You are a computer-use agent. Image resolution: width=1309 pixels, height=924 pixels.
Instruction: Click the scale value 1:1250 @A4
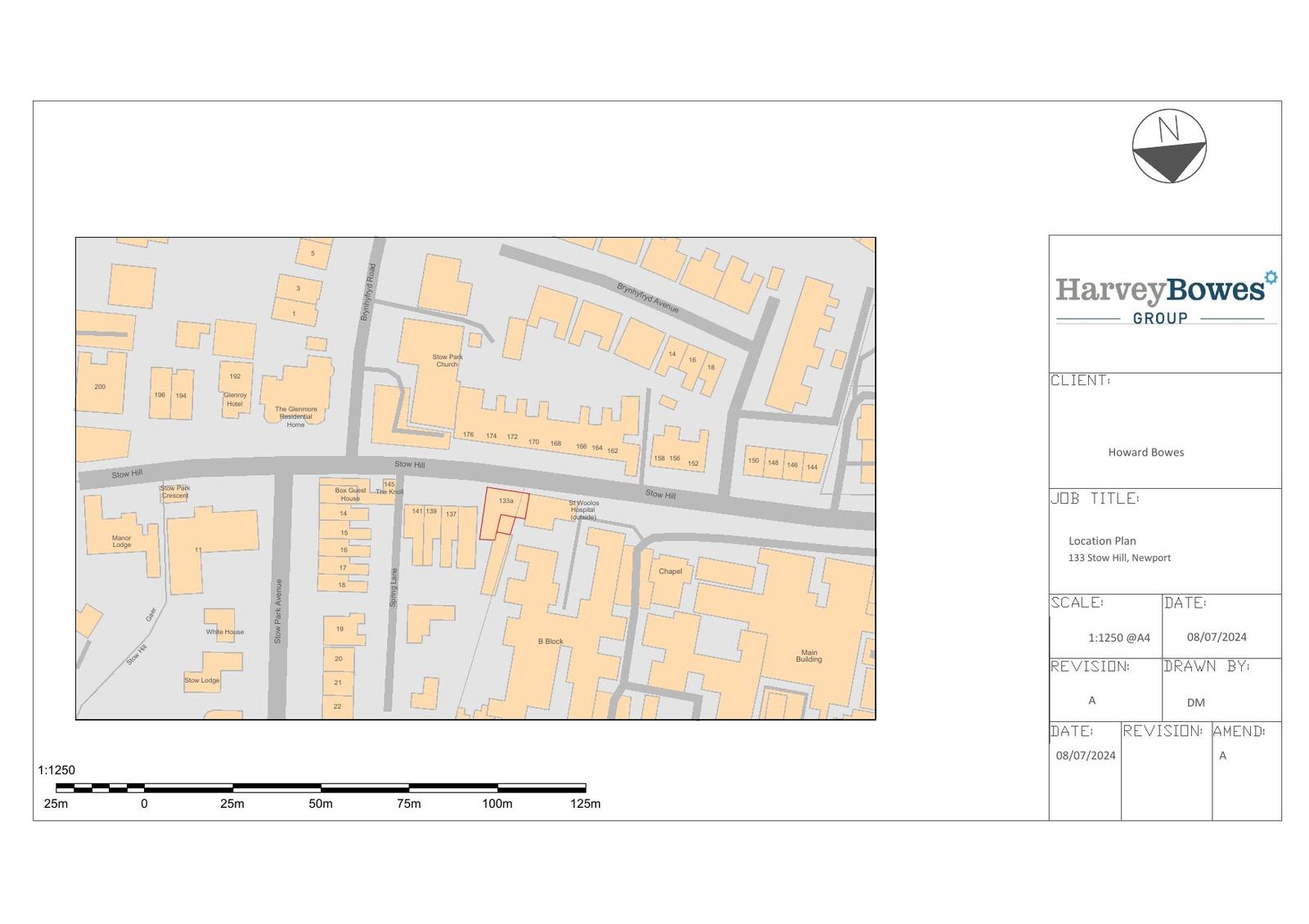(x=1118, y=638)
